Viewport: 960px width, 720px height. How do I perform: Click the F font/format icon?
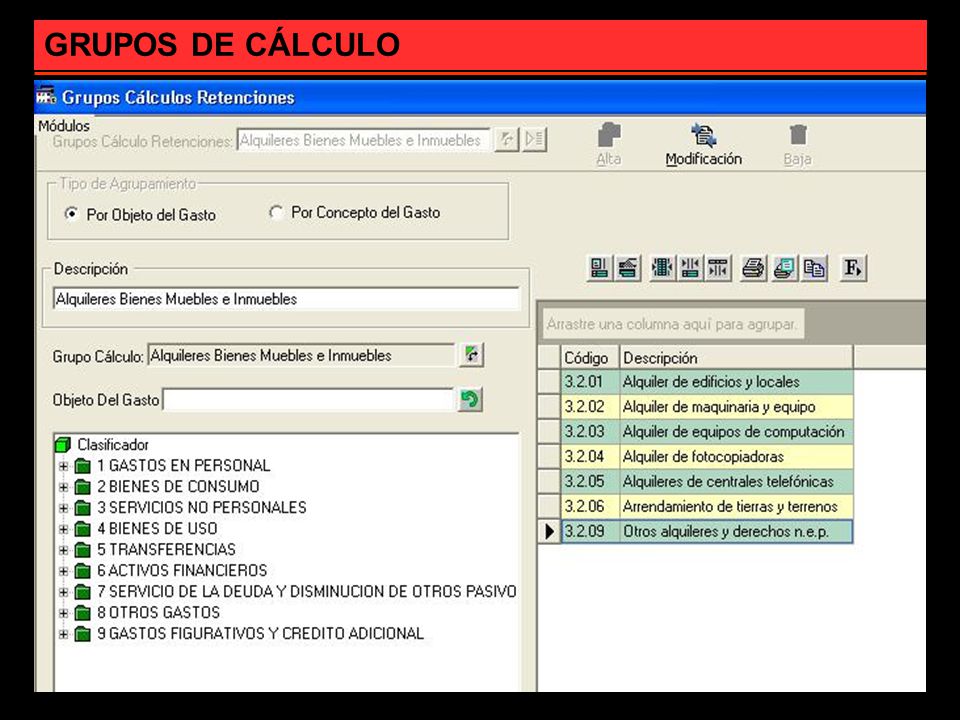pyautogui.click(x=853, y=268)
